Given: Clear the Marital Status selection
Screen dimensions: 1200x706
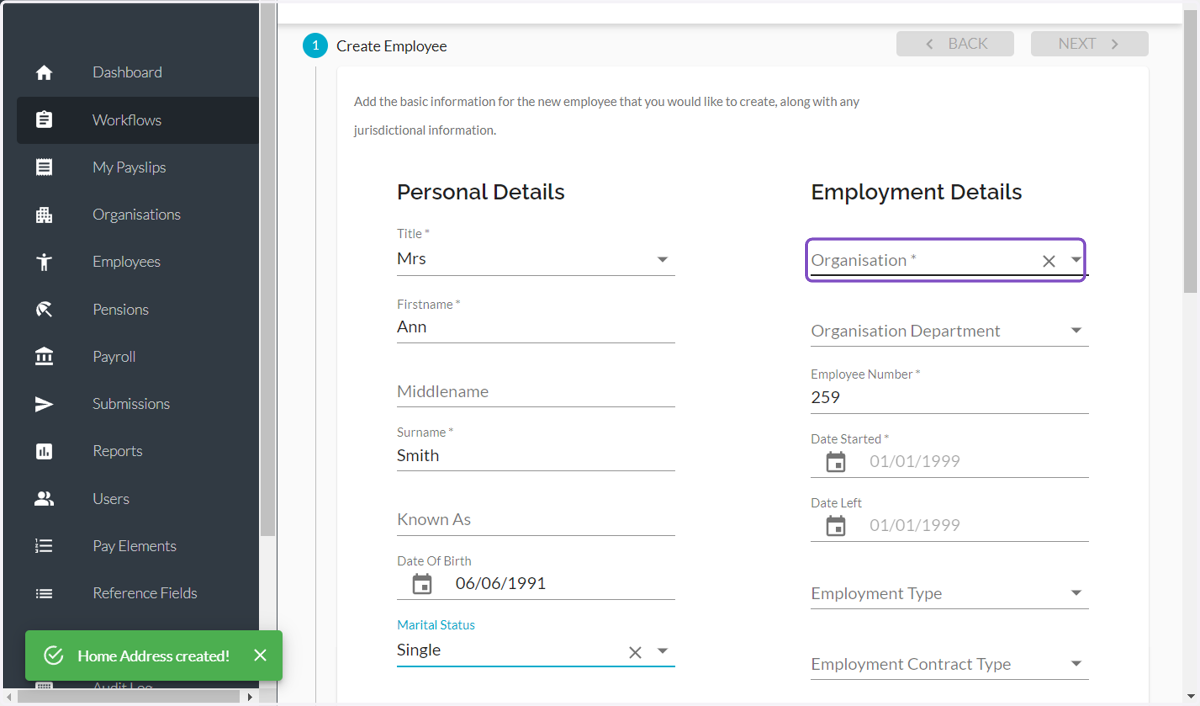Looking at the screenshot, I should [635, 652].
